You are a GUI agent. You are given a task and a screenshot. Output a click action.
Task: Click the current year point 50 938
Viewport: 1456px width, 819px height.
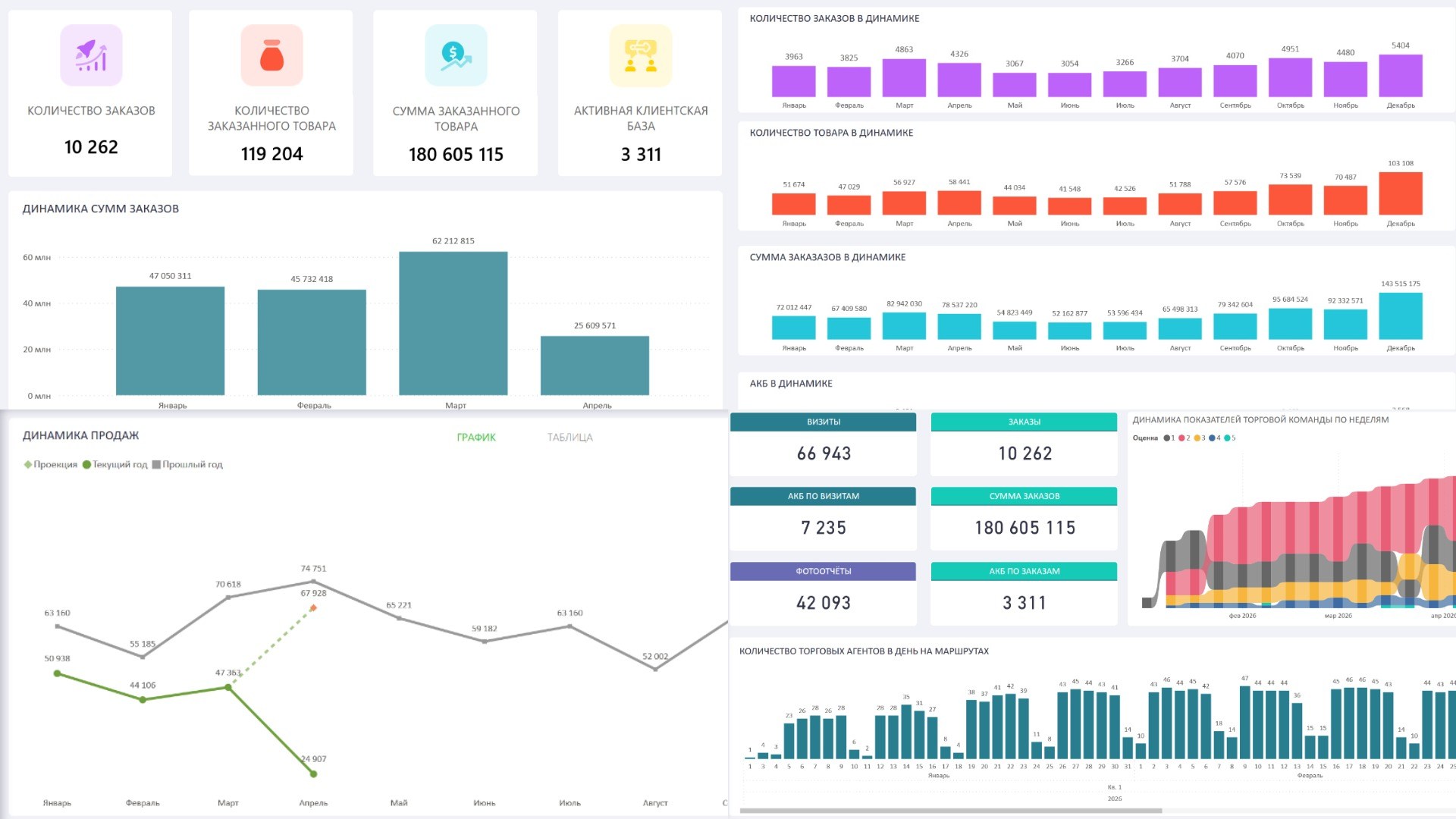[57, 673]
